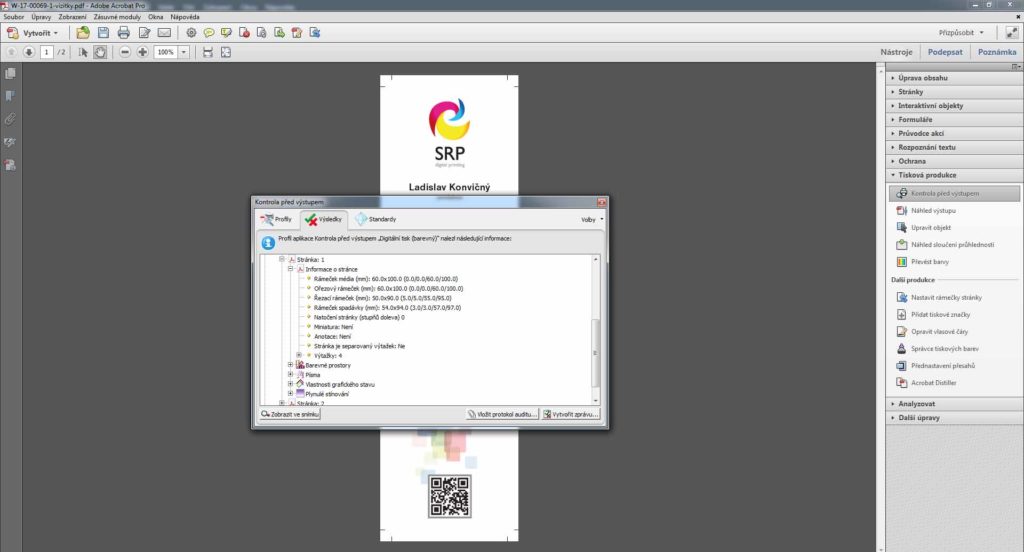This screenshot has height=552, width=1024.
Task: Open page thumbnails sidebar icon
Action: tap(10, 74)
